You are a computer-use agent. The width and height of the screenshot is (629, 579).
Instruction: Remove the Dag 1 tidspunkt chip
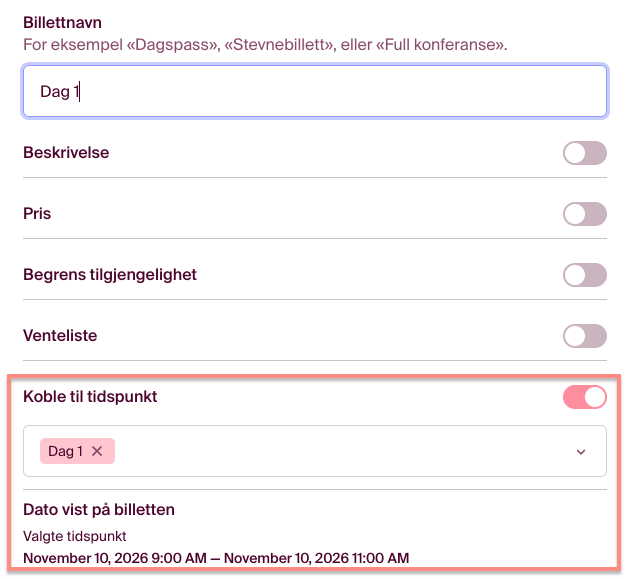point(97,451)
